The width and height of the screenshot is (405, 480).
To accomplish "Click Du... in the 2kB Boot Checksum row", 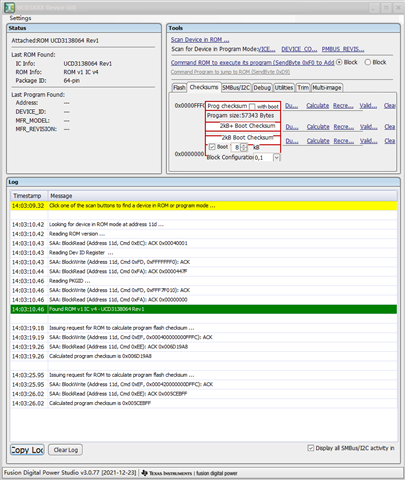I will tap(292, 141).
